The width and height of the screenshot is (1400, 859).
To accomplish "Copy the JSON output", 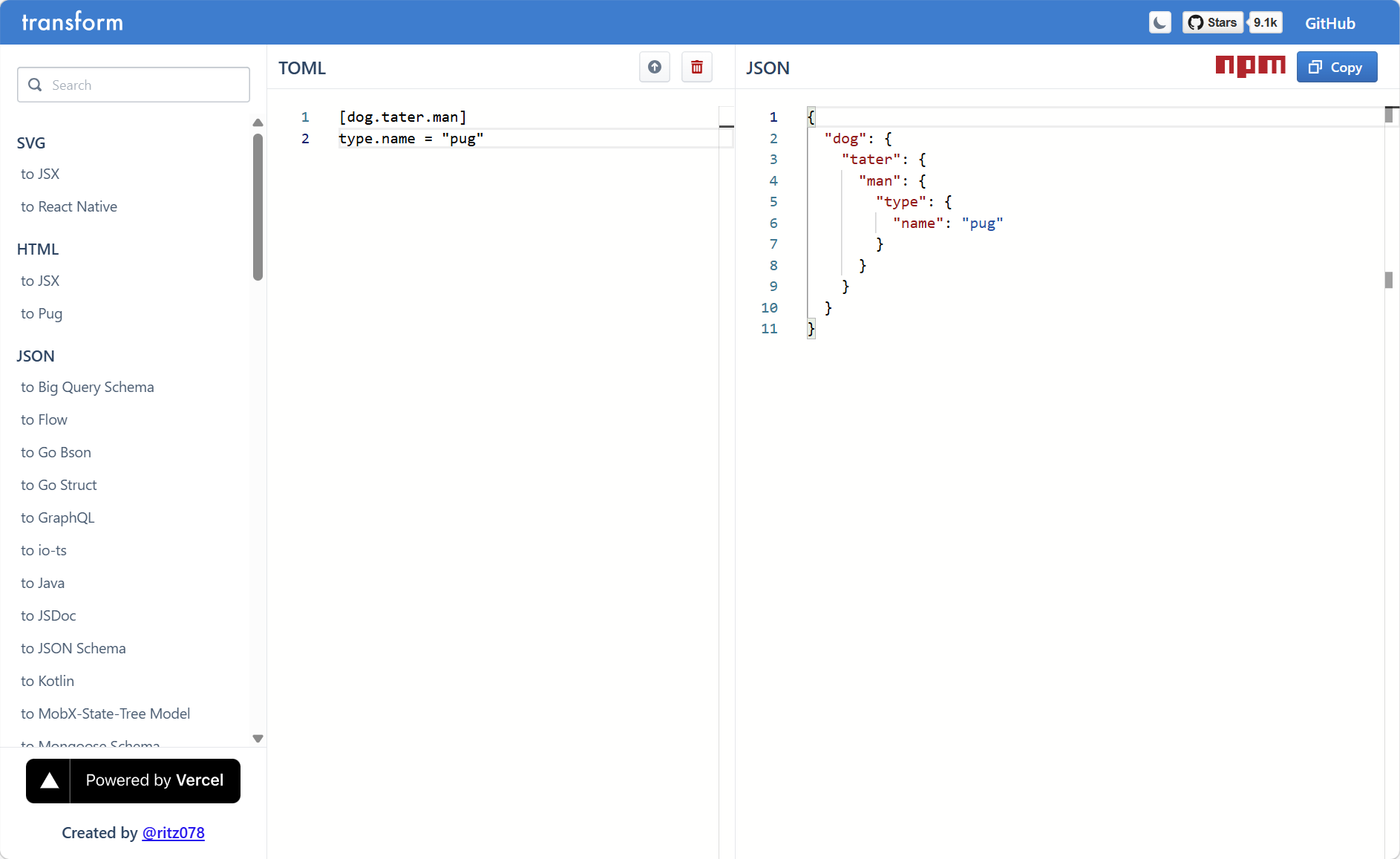I will tap(1336, 68).
